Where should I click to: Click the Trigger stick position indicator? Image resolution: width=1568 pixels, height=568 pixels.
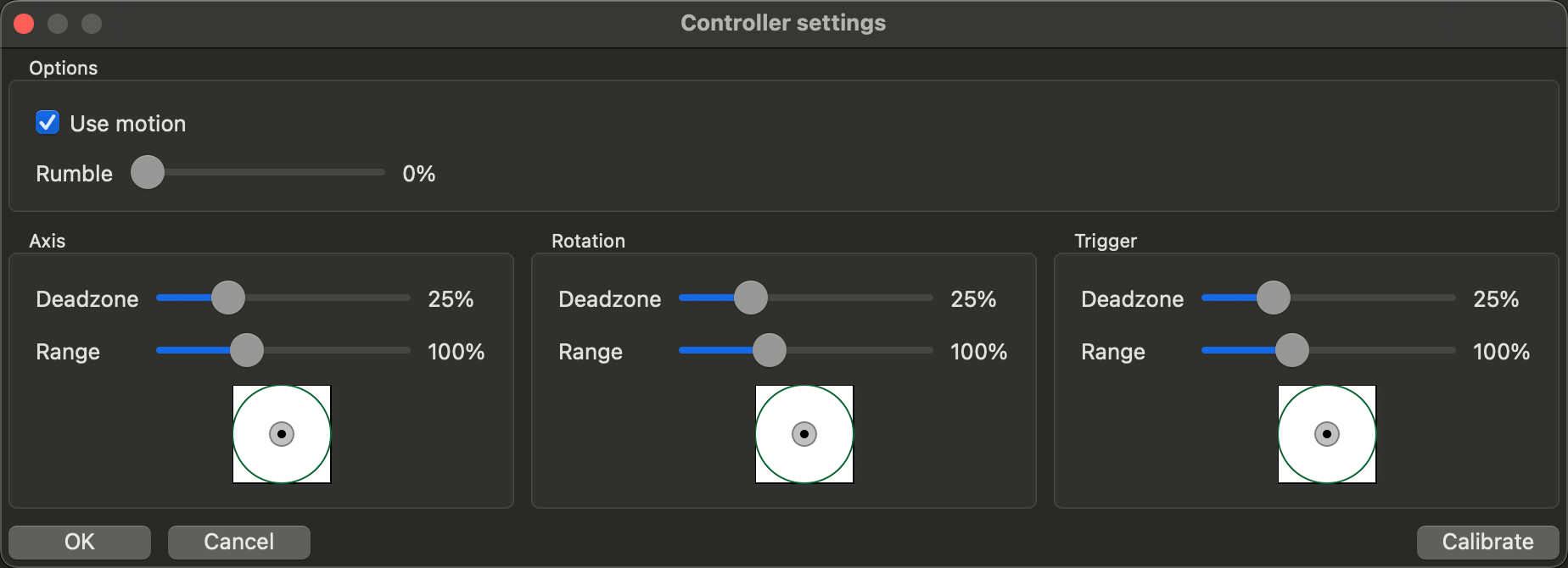click(x=1326, y=433)
